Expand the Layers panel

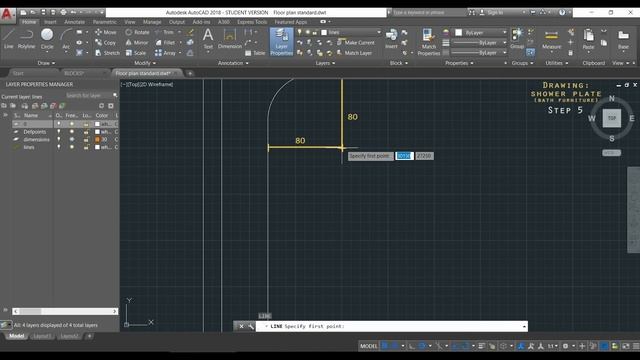click(x=325, y=63)
